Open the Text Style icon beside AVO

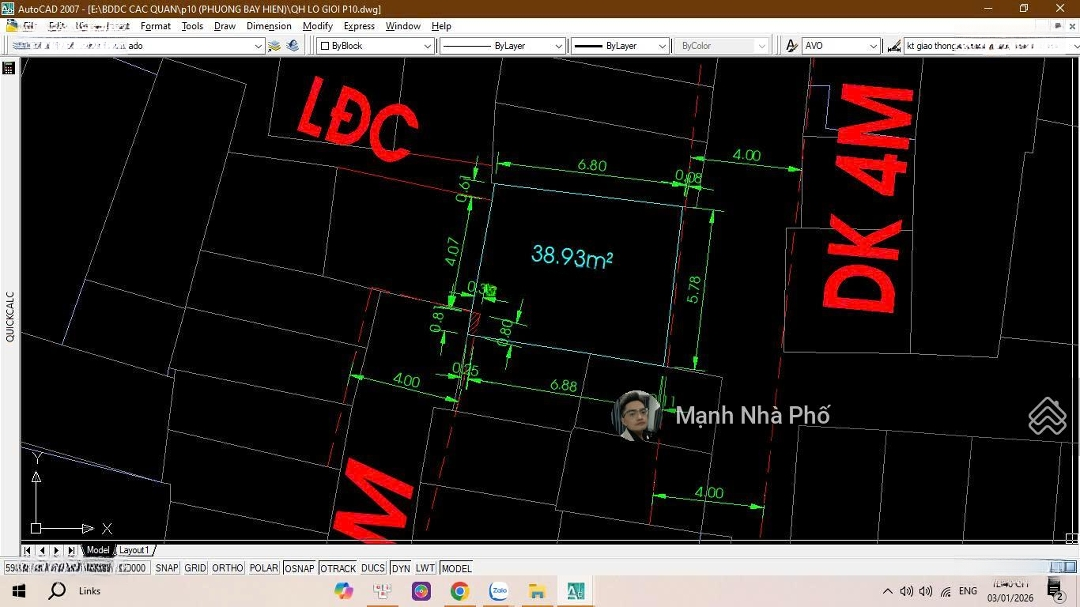click(791, 46)
